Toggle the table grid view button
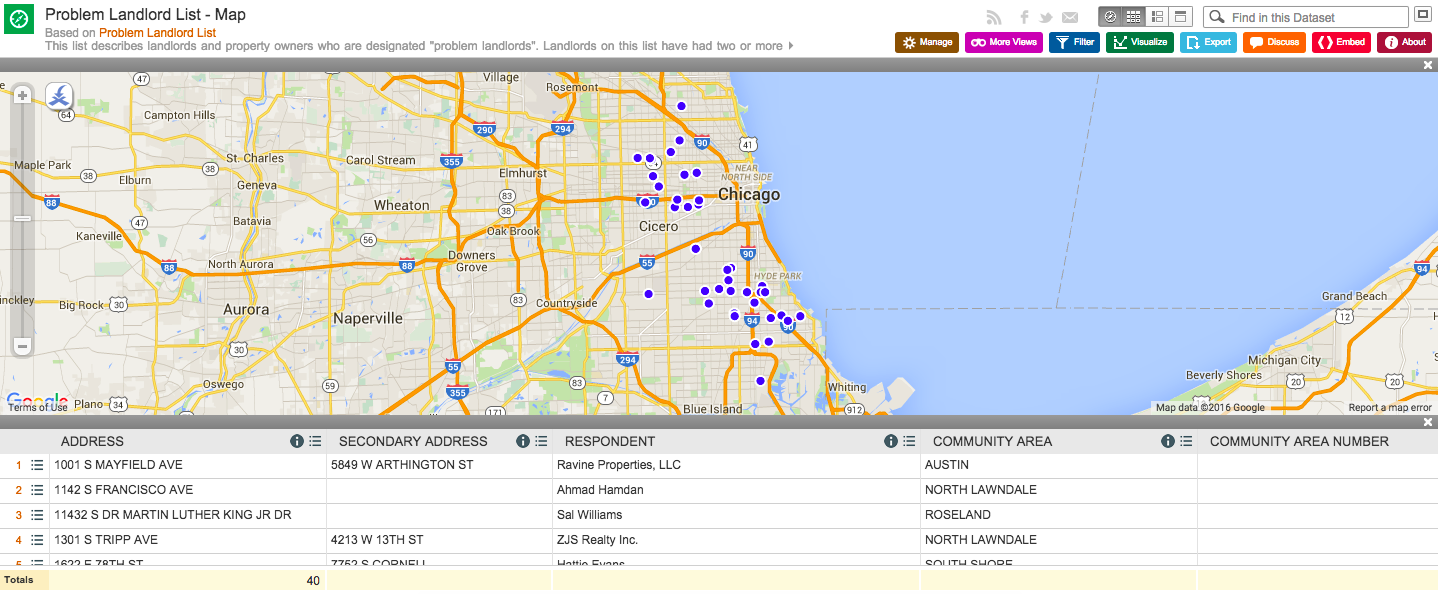 pyautogui.click(x=1133, y=17)
